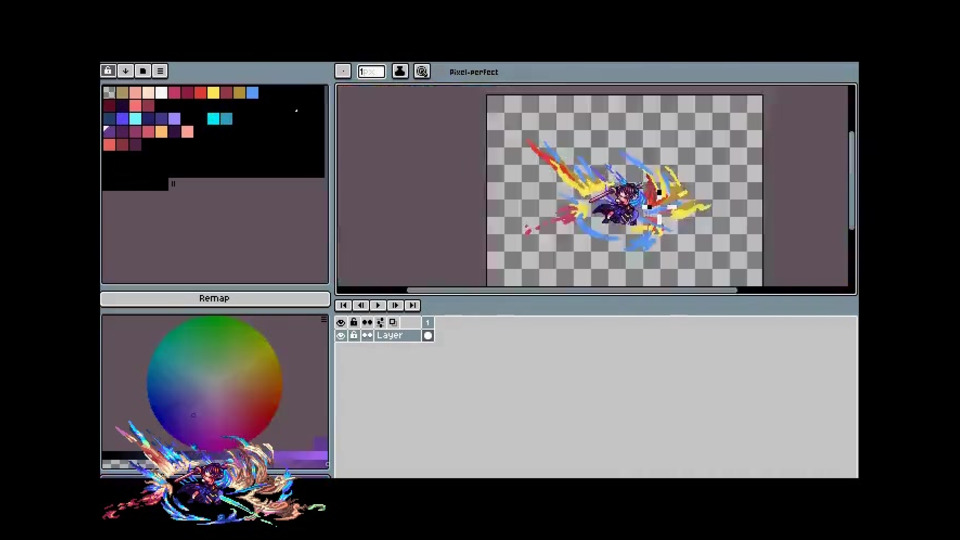Click the timeline header overlapping squares icon

tap(393, 322)
